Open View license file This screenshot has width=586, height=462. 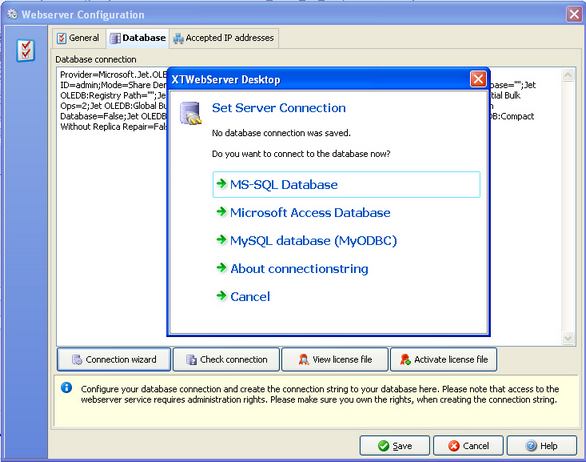click(x=335, y=360)
